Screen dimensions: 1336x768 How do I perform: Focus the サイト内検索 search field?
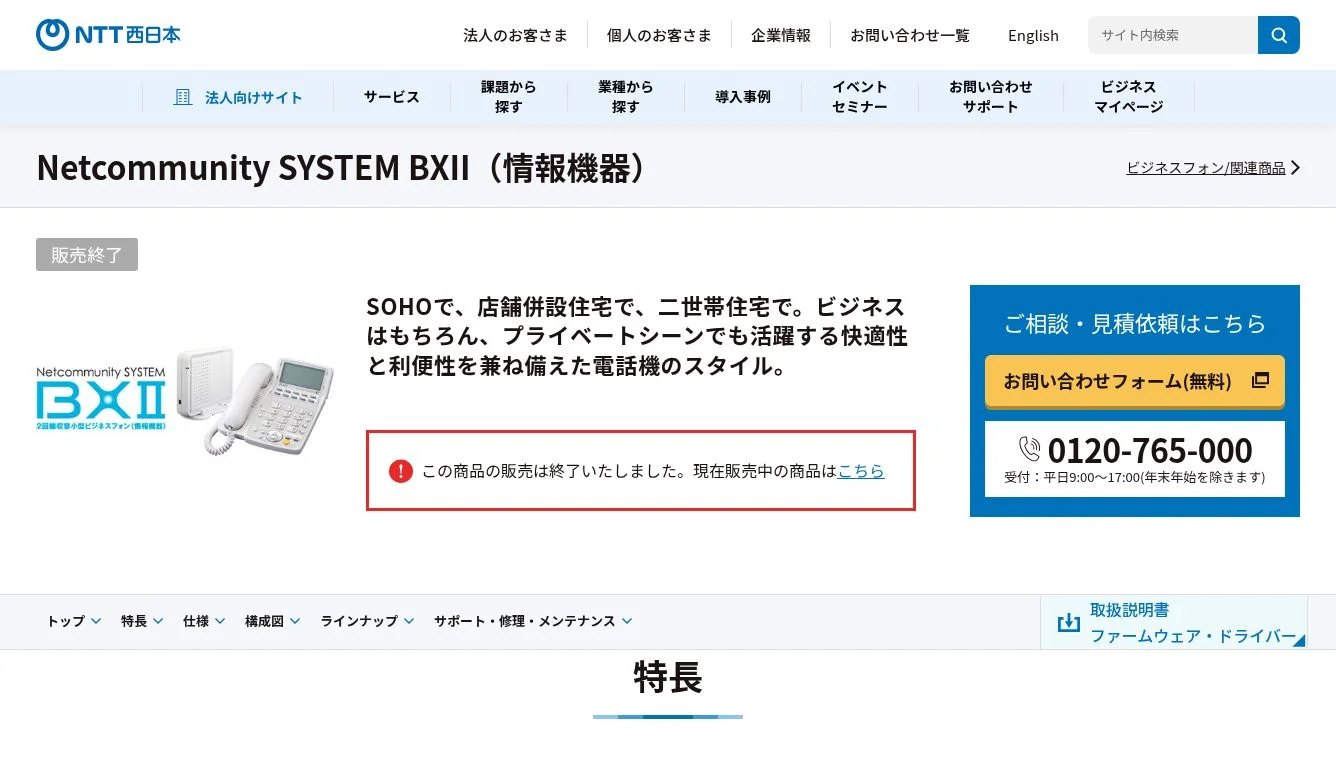(1173, 35)
